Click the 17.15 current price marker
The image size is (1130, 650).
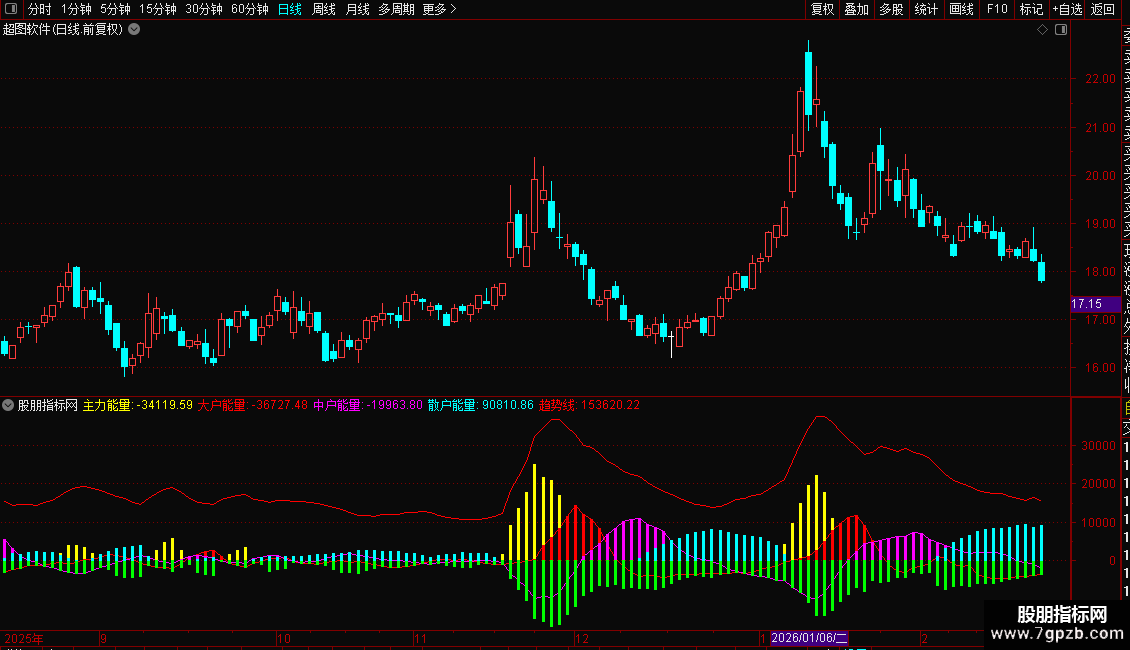(x=1095, y=304)
